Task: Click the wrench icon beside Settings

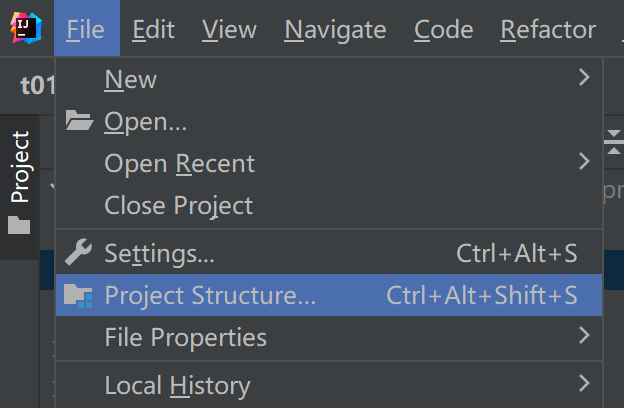Action: tap(79, 253)
